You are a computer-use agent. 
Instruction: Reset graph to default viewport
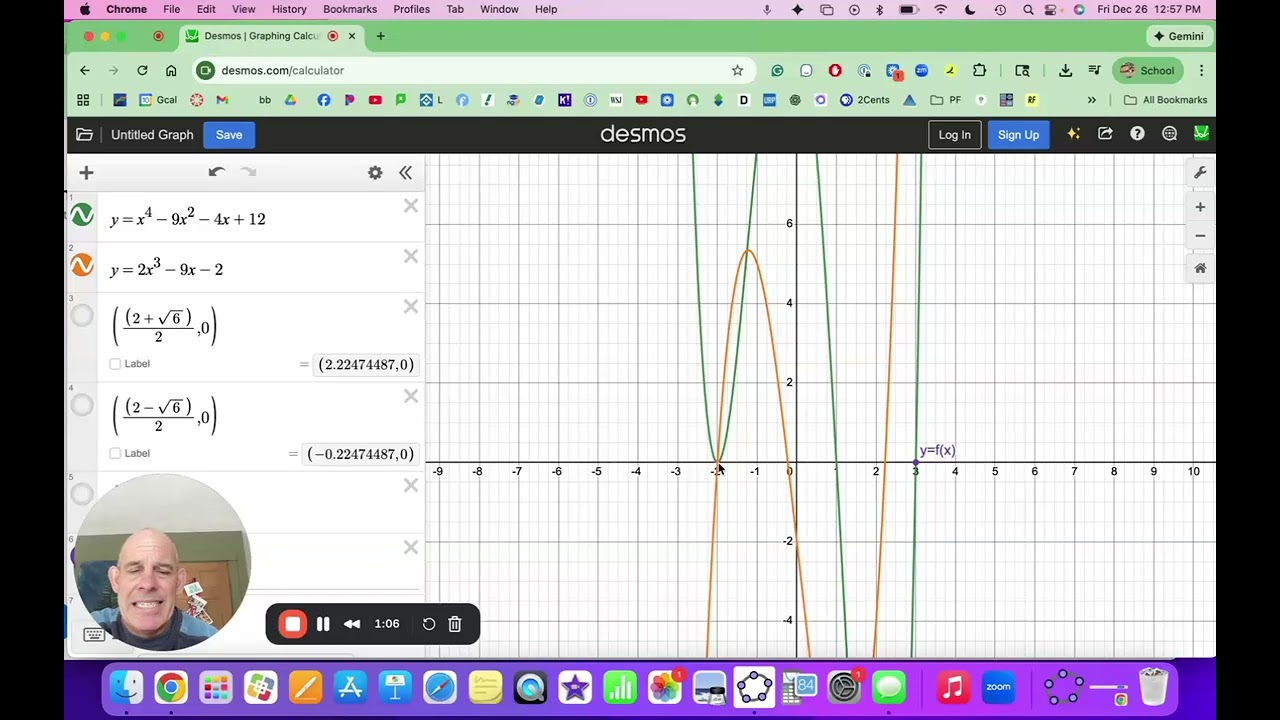(x=1200, y=268)
